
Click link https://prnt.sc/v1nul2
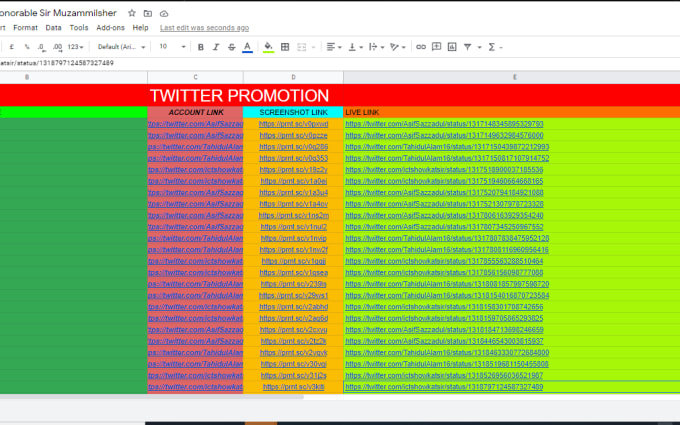coord(294,227)
